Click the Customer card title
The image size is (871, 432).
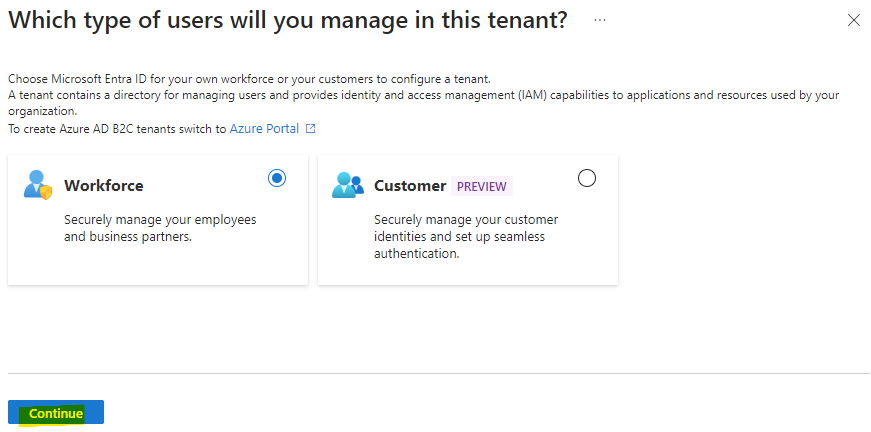410,185
